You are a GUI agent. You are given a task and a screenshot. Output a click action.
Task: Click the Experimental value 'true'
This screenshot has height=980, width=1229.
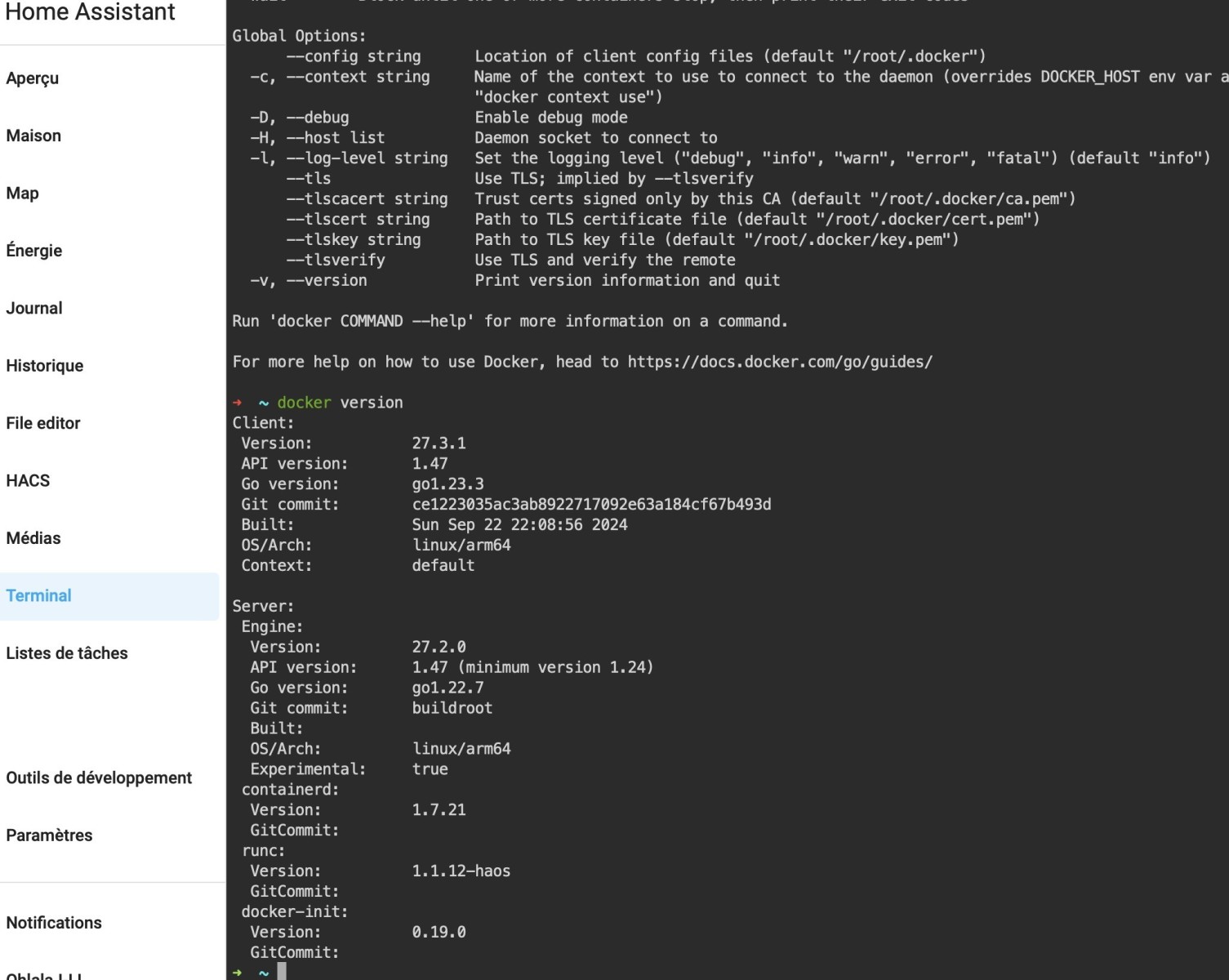(430, 769)
